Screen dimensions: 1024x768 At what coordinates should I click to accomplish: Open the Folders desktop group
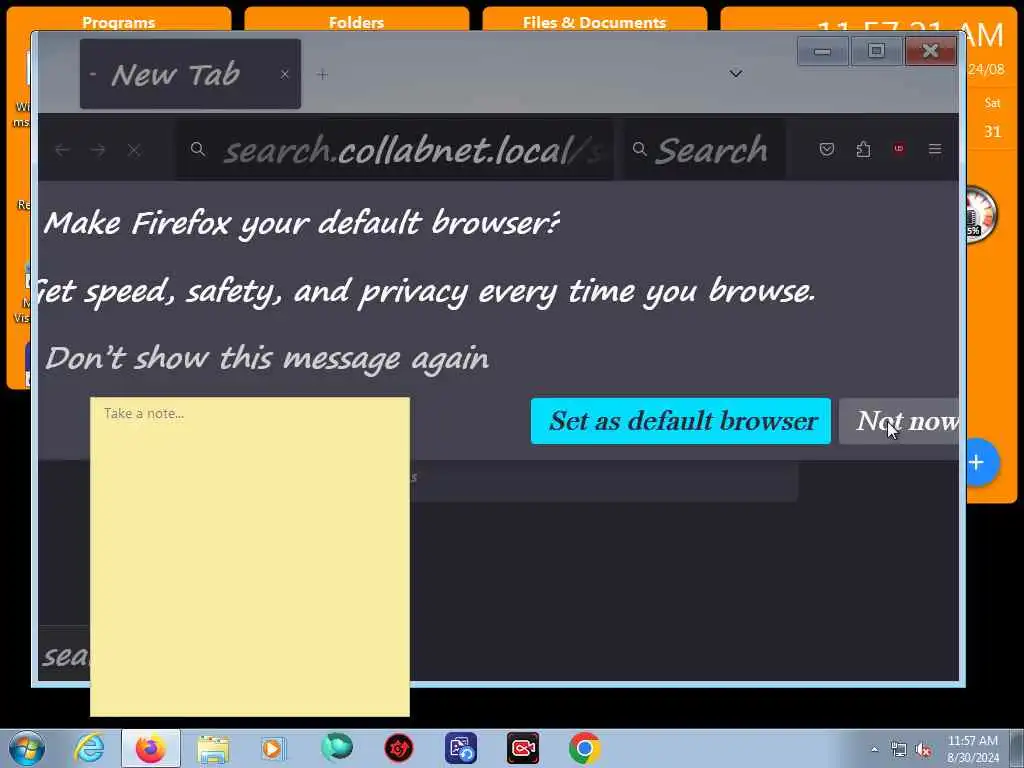point(356,22)
